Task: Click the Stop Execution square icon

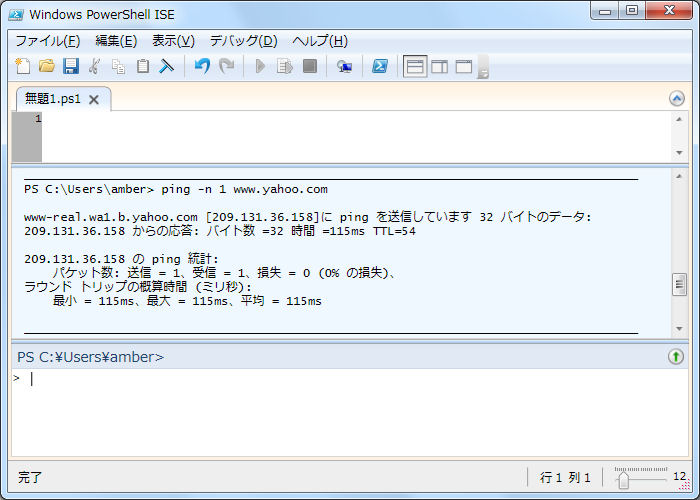Action: 310,67
